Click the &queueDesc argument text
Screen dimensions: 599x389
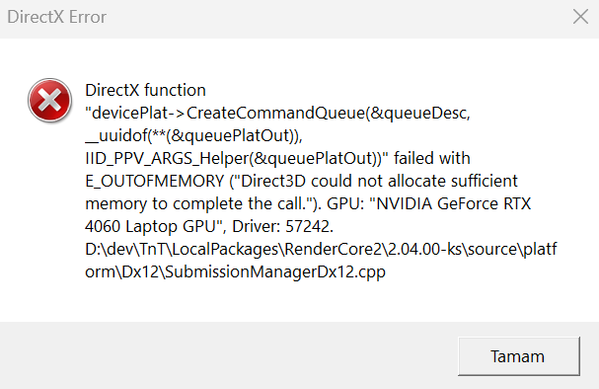tap(418, 113)
